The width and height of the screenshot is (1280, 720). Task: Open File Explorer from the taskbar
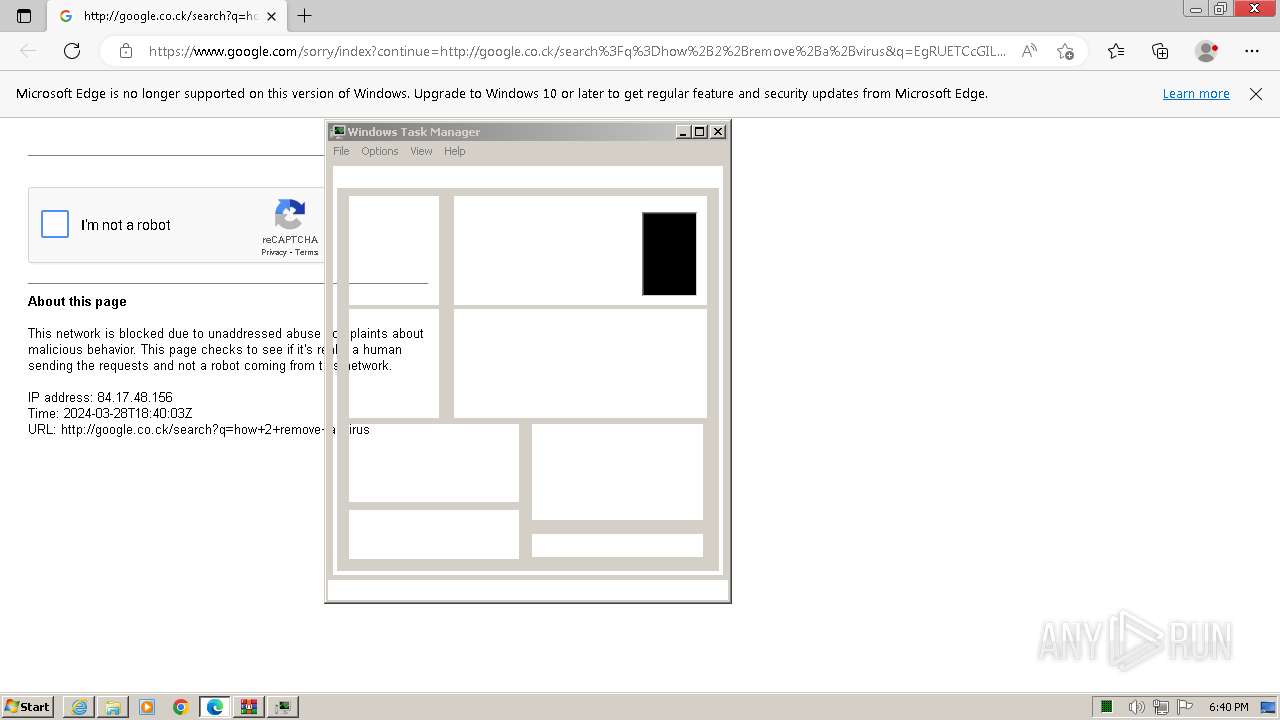coord(113,707)
